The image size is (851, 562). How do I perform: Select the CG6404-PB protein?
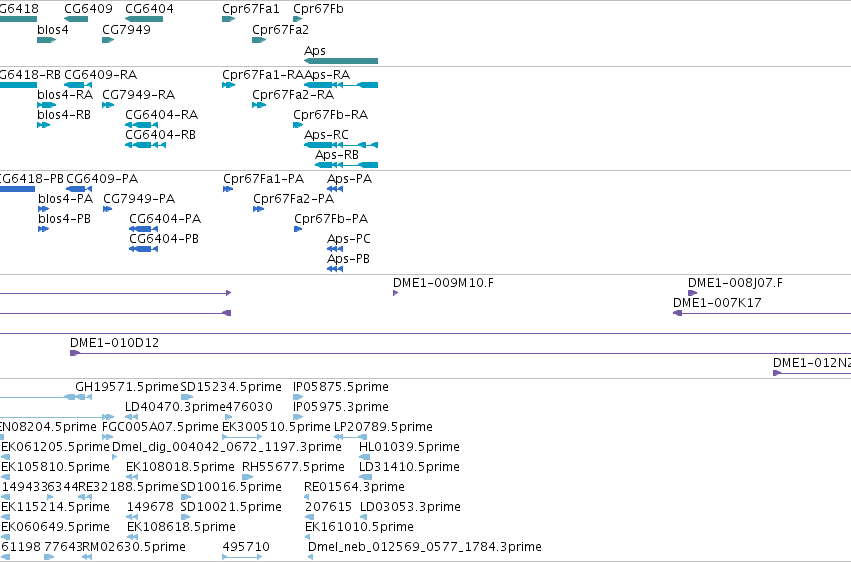(x=143, y=249)
